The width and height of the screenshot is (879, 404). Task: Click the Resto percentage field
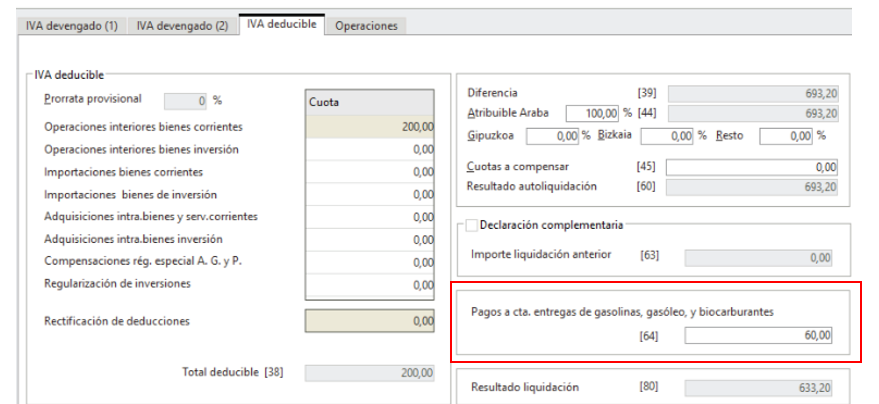pos(786,135)
